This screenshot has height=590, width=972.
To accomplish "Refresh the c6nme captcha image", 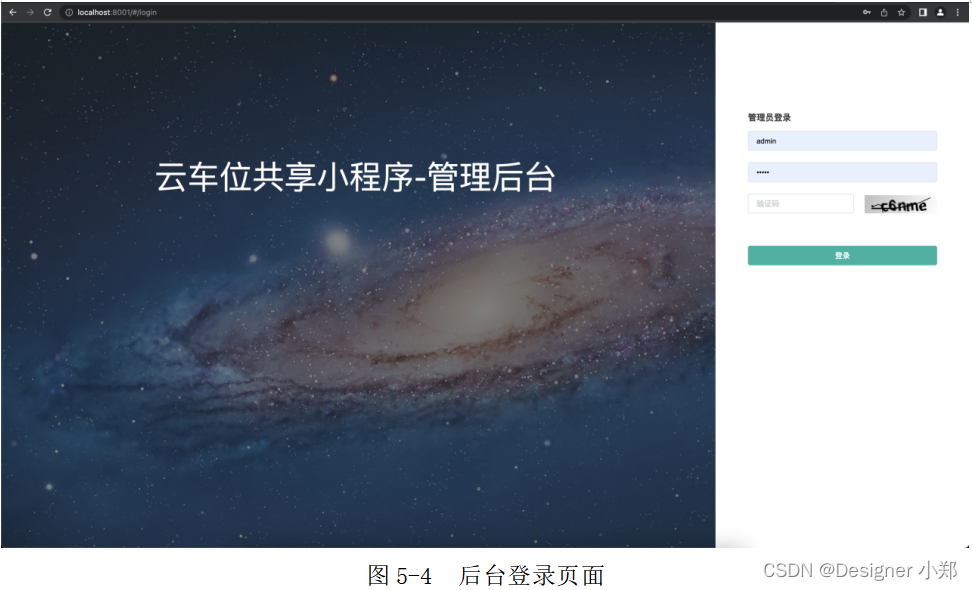I will [900, 204].
